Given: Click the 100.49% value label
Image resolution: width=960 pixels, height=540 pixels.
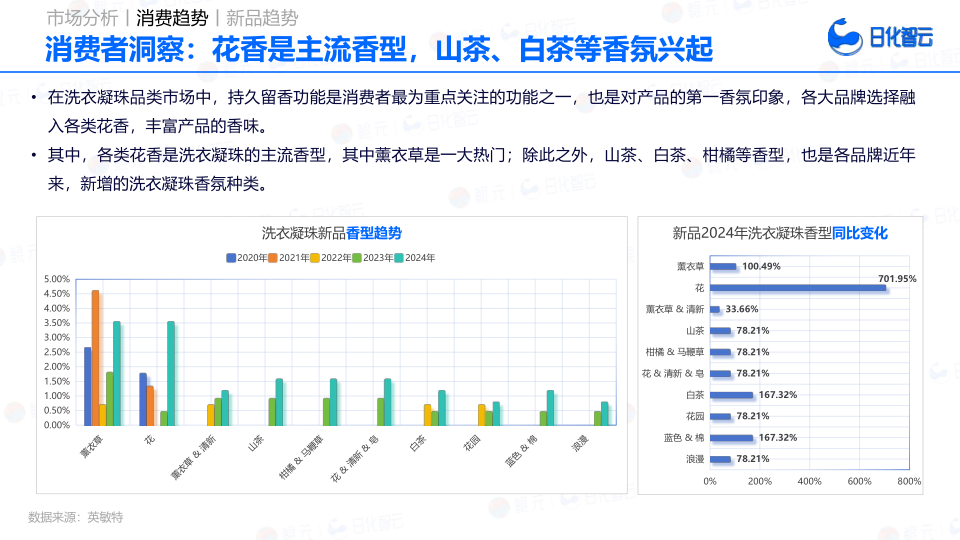Looking at the screenshot, I should click(x=761, y=266).
